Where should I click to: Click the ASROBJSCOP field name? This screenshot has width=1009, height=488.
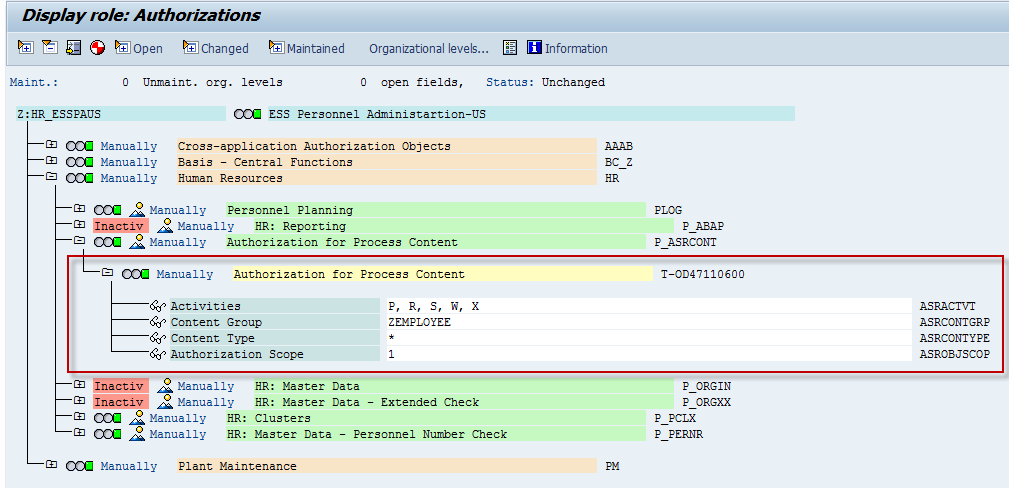tap(955, 355)
